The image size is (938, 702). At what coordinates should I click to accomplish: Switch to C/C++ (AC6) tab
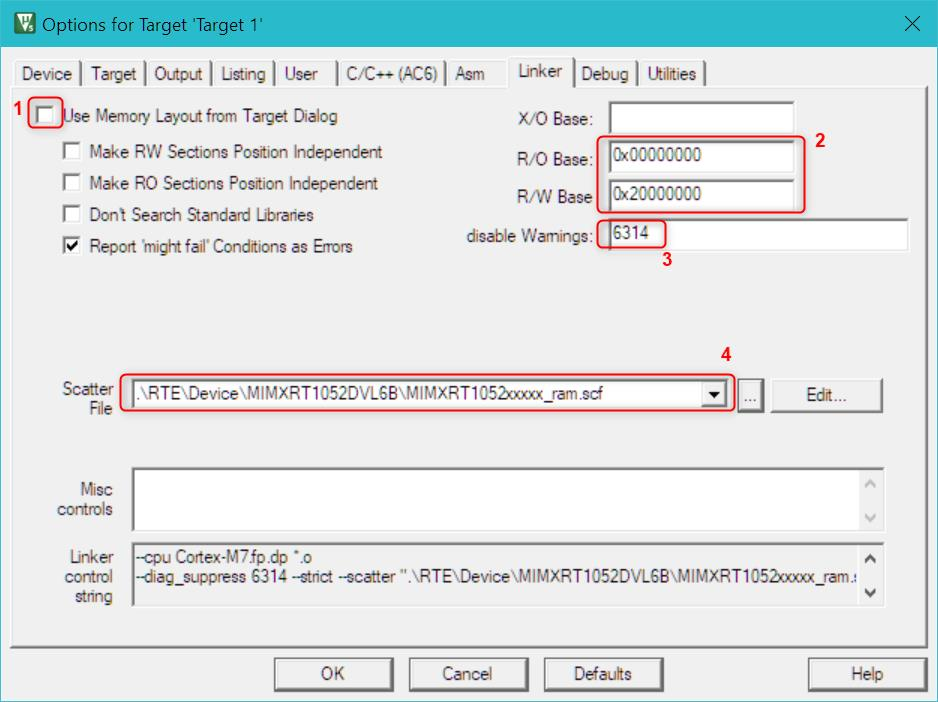coord(392,74)
